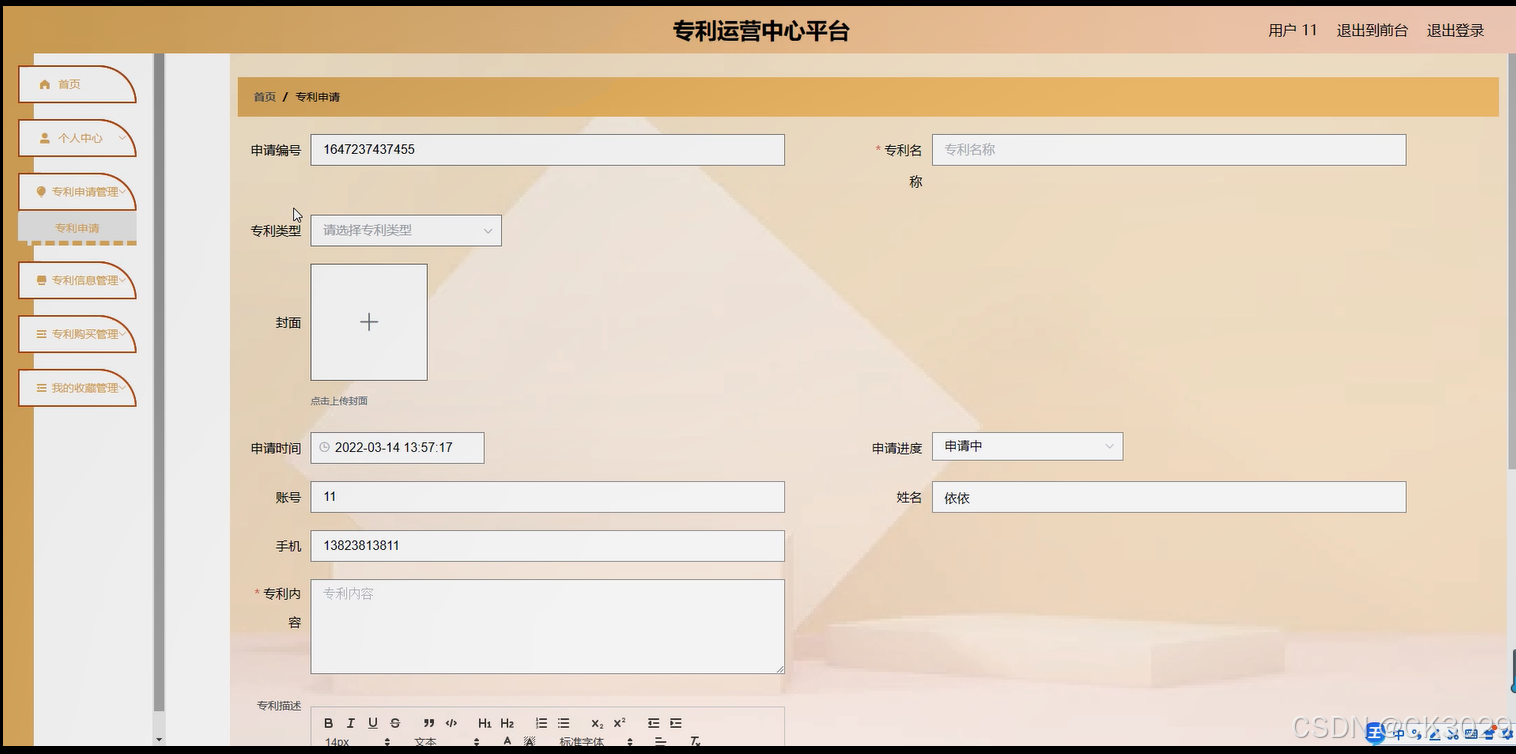Viewport: 1516px width, 754px height.
Task: Expand the 个人中心 sidebar menu
Action: 77,138
